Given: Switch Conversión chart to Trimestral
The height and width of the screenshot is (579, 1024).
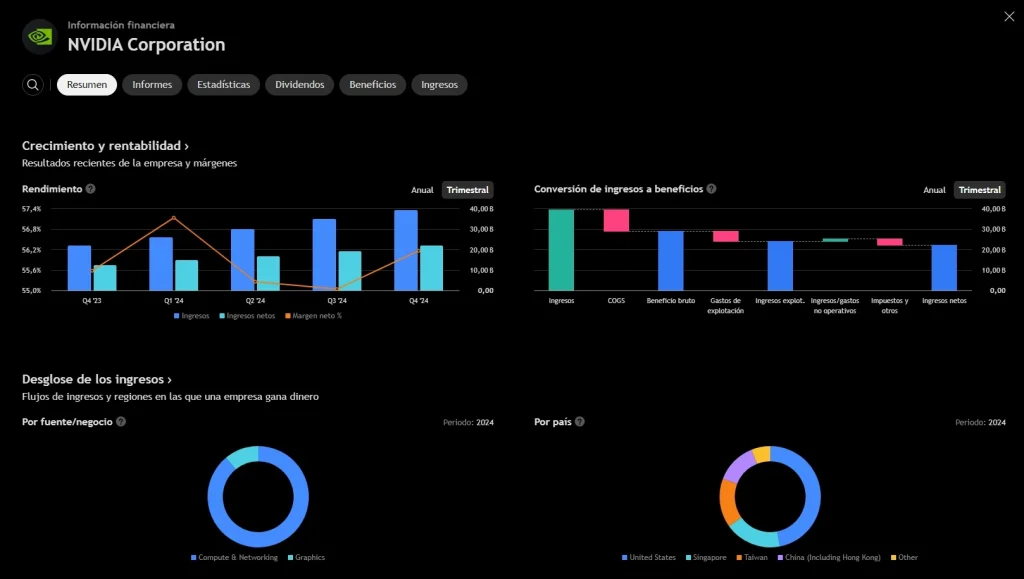Looking at the screenshot, I should pos(980,190).
